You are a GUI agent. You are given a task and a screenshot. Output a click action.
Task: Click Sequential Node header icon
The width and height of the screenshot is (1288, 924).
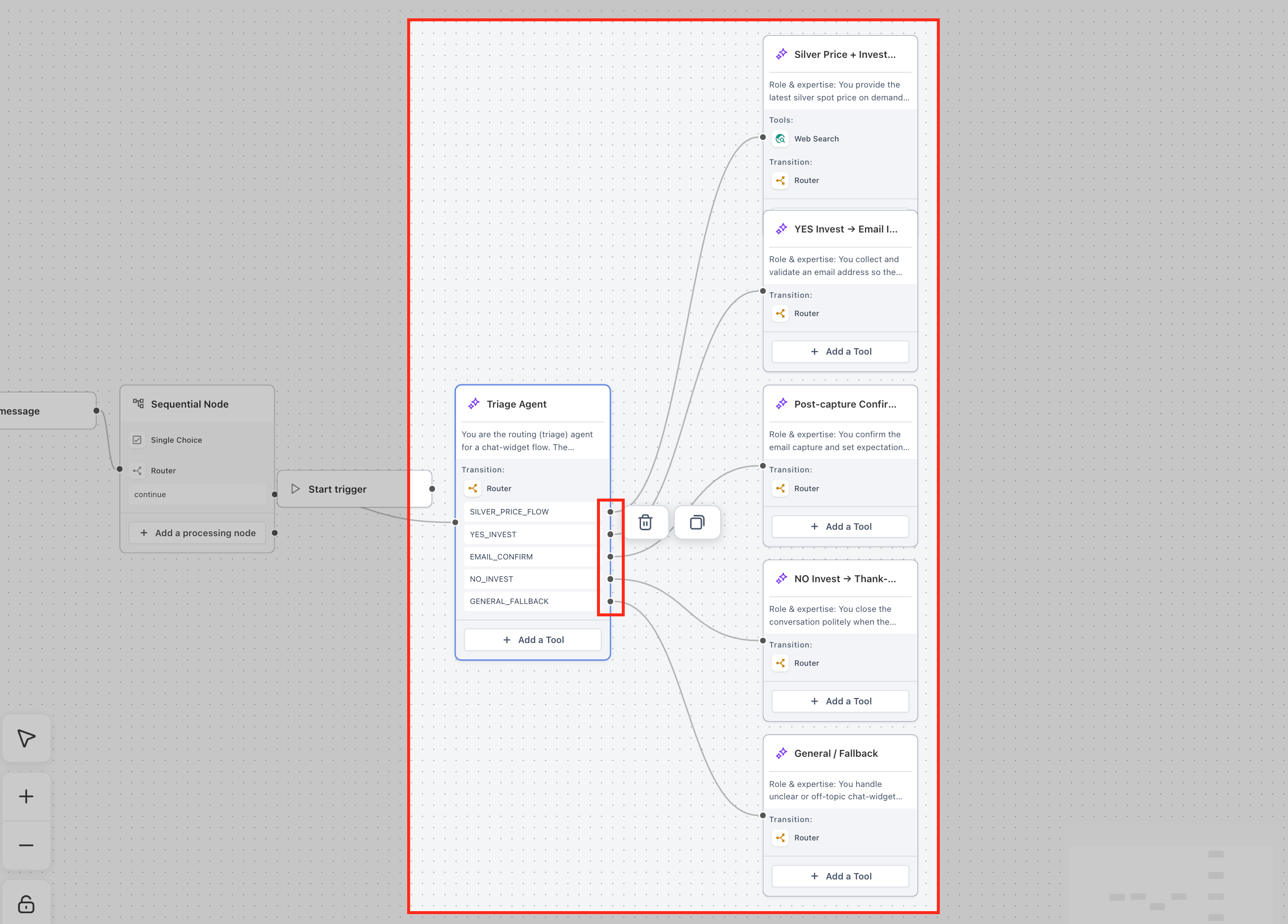[138, 404]
